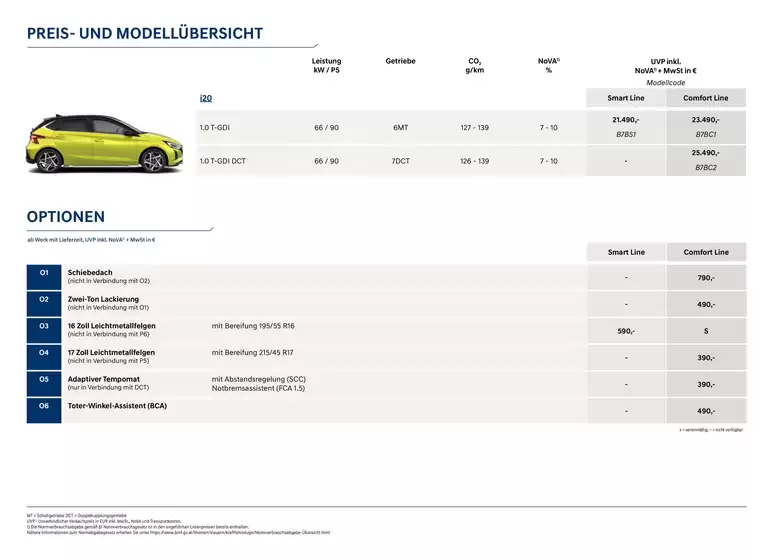Click 'mit Bereifung 195/55 R16' description
773x560 pixels.
[253, 326]
